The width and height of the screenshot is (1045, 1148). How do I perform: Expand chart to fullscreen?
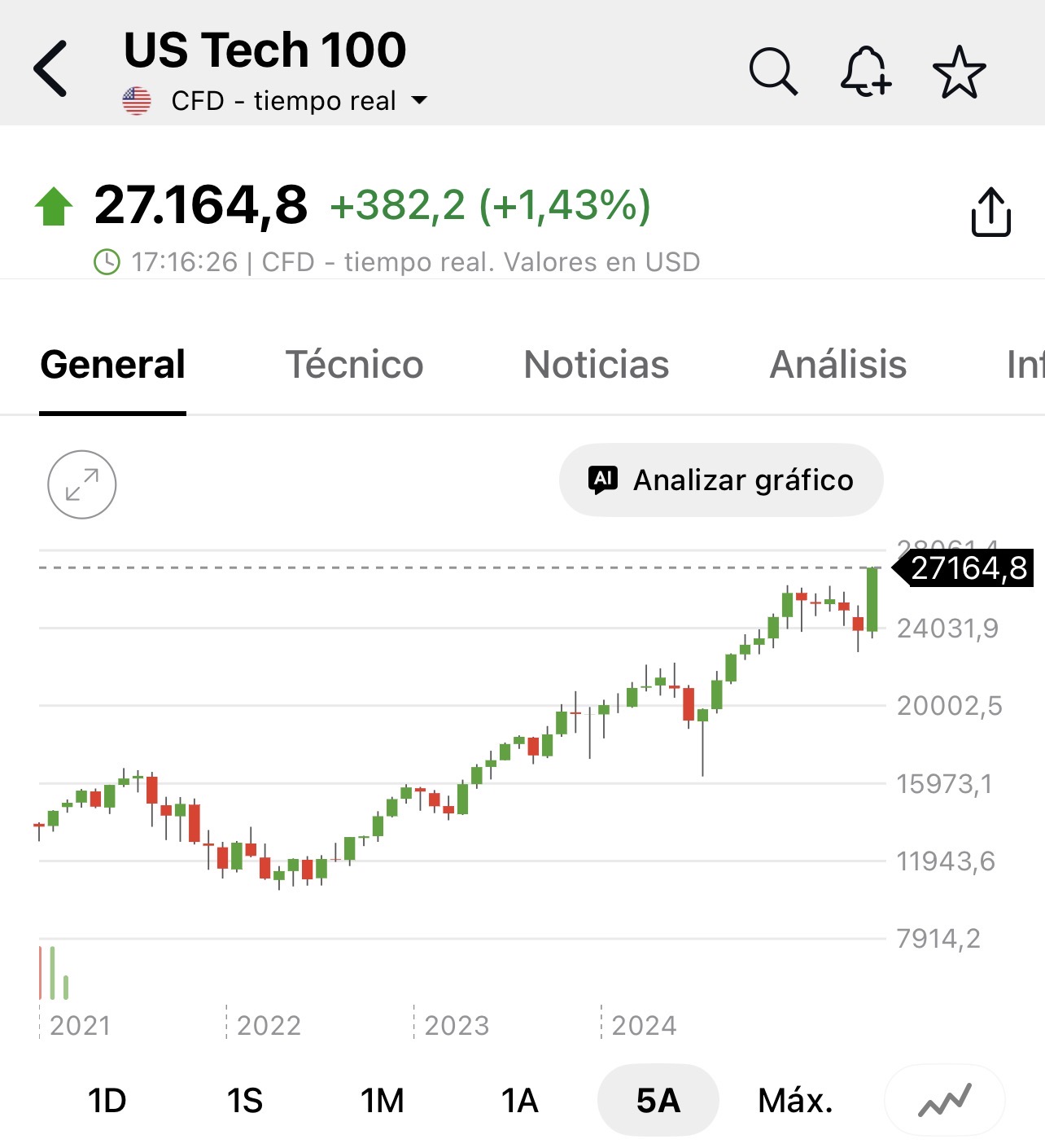pos(82,484)
